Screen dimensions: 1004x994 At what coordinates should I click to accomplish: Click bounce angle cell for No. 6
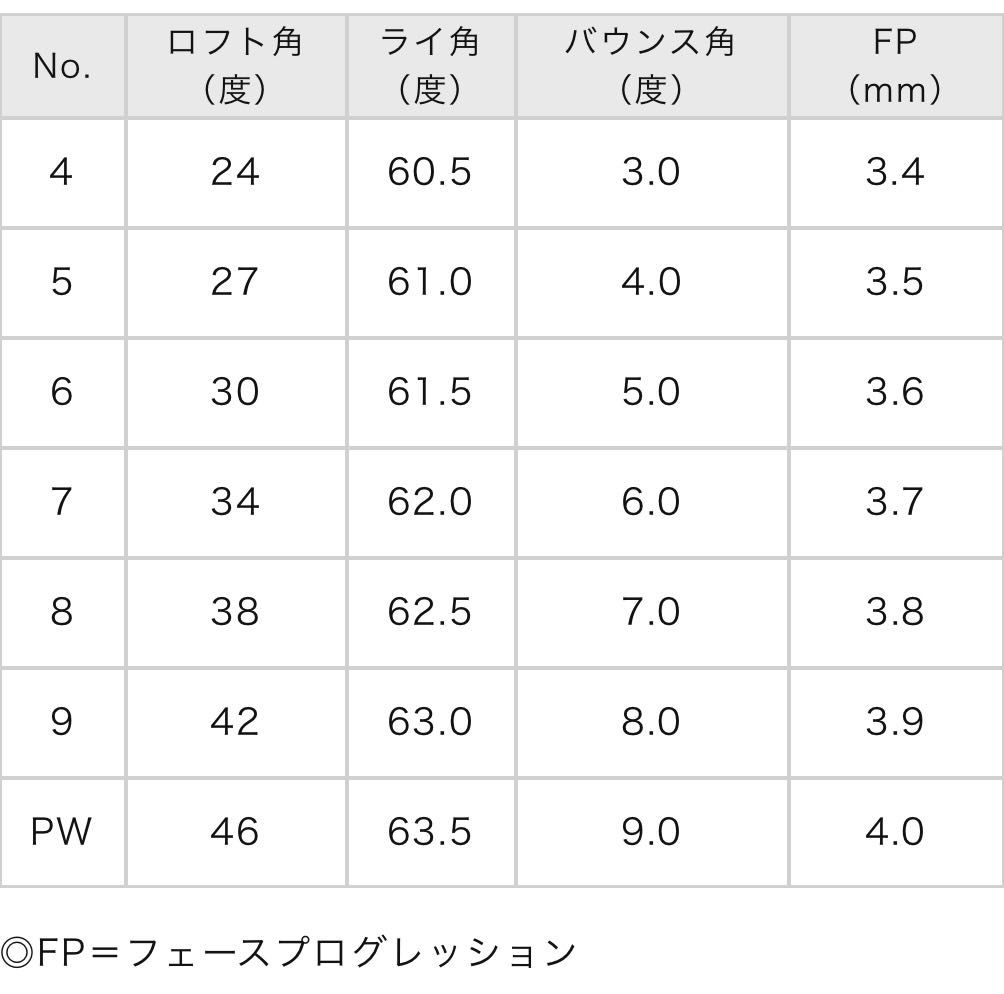pos(651,392)
